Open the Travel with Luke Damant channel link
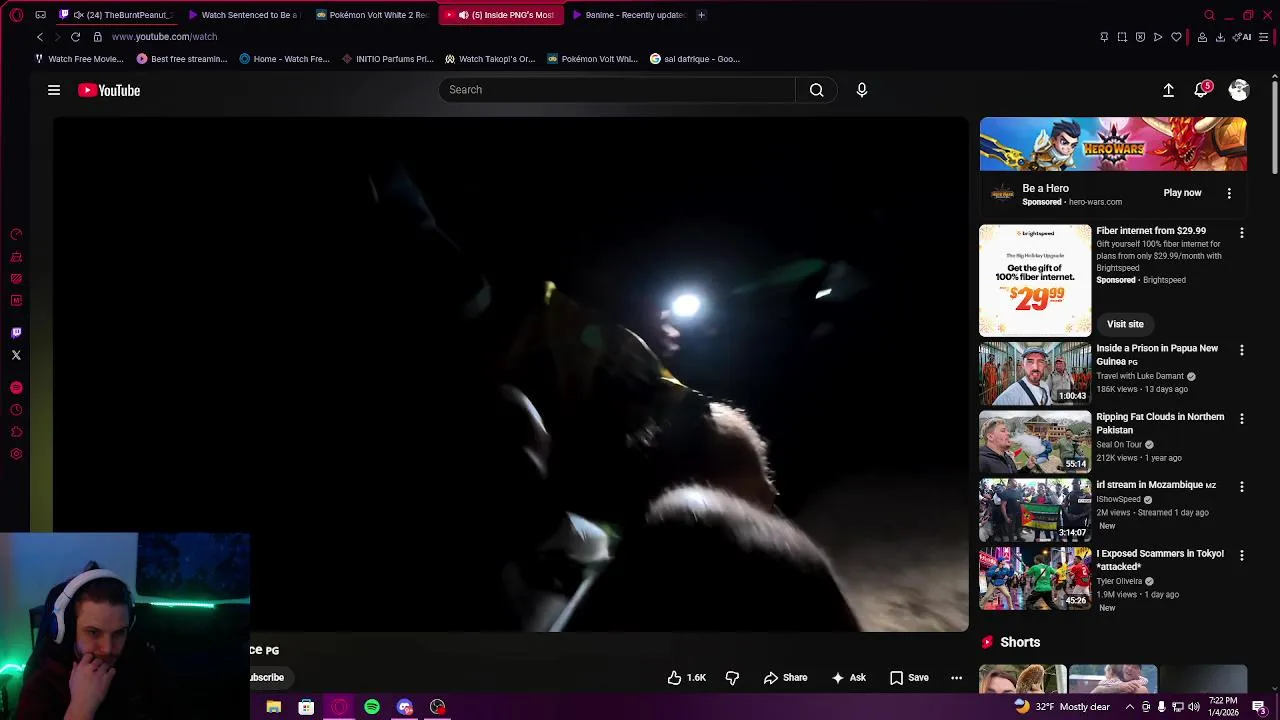Viewport: 1280px width, 720px height. click(x=1140, y=376)
